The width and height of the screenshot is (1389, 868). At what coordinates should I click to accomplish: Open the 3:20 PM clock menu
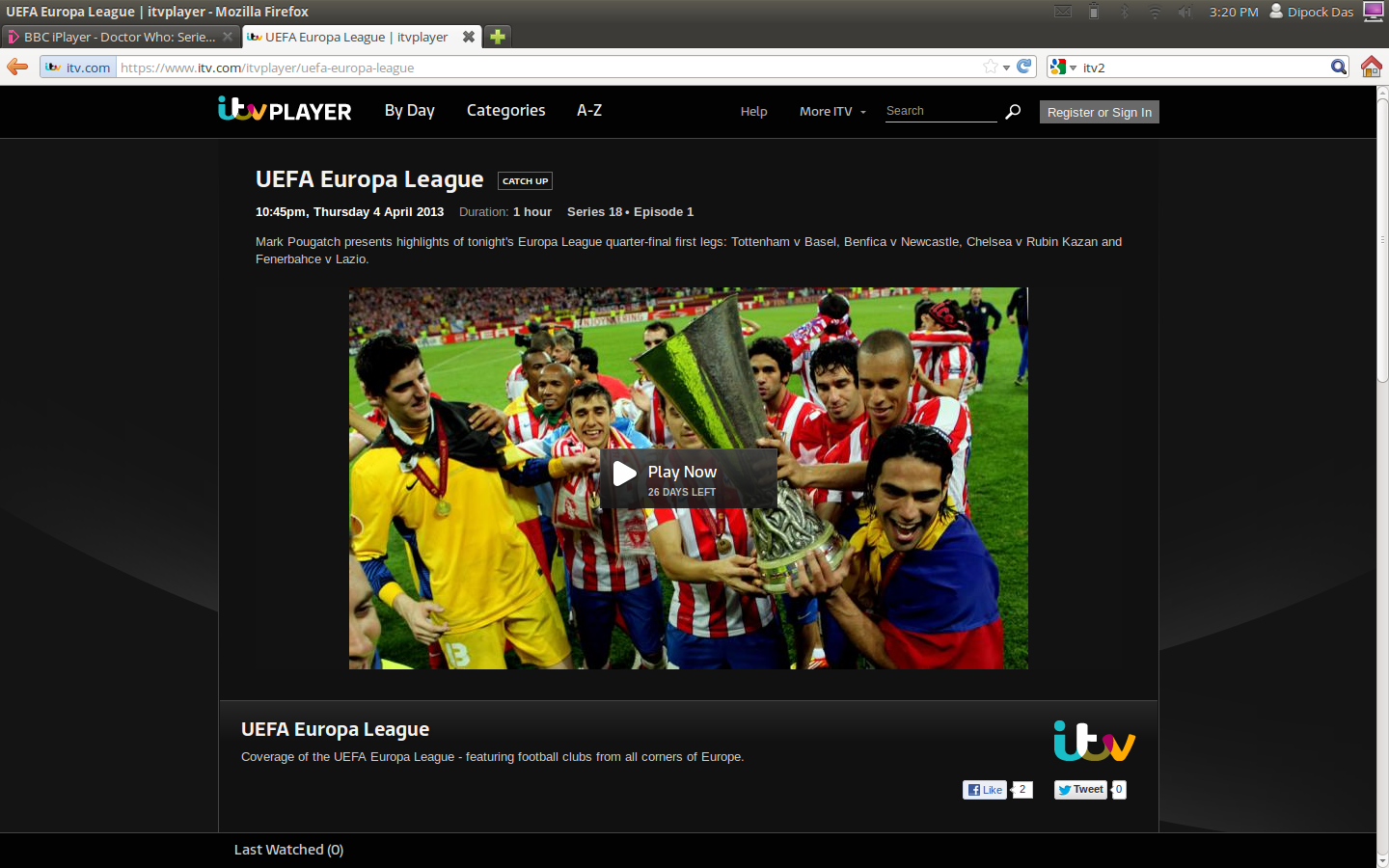pyautogui.click(x=1234, y=12)
